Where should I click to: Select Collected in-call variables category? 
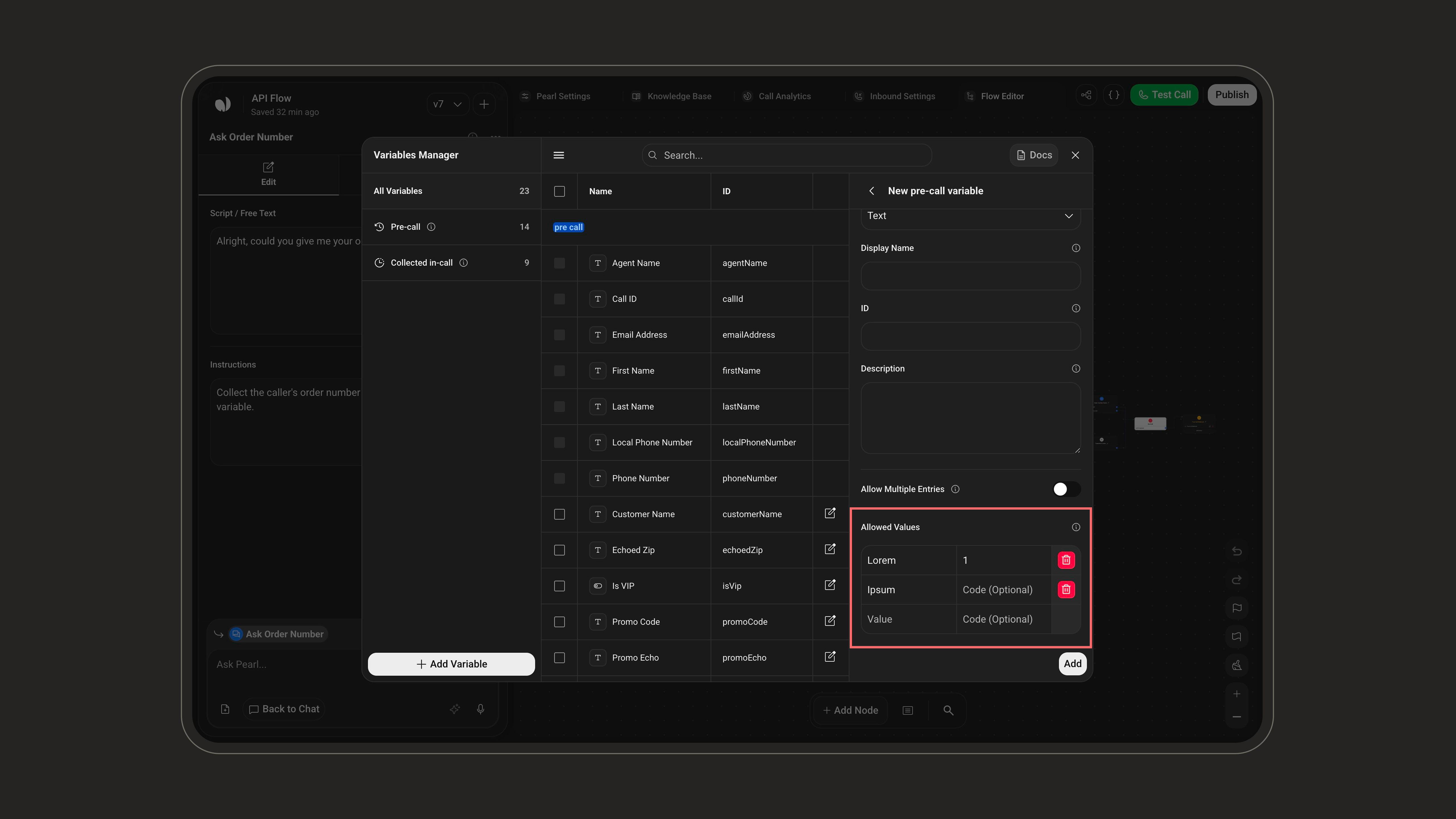tap(451, 263)
